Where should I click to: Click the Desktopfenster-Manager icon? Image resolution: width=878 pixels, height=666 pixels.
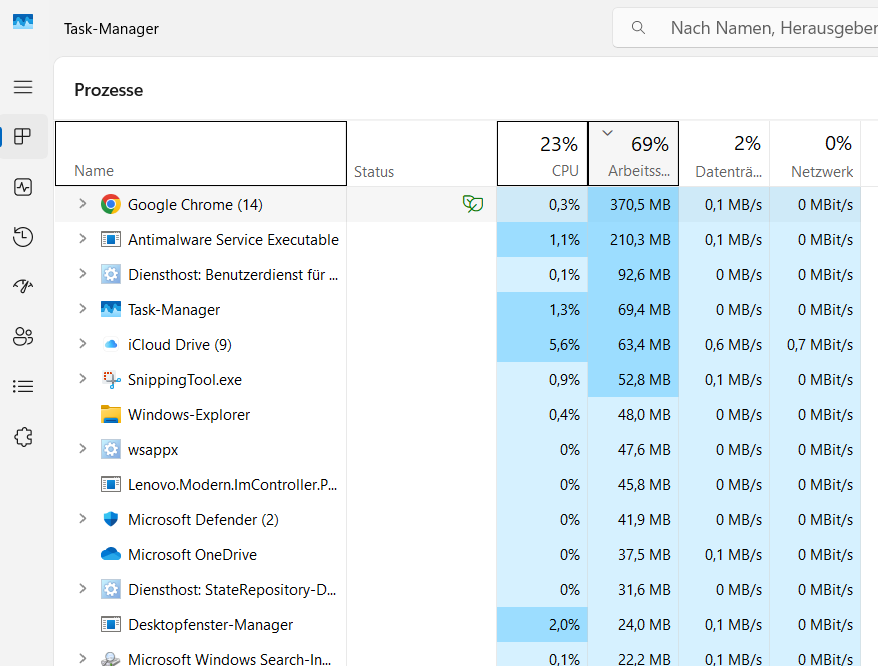[x=111, y=624]
